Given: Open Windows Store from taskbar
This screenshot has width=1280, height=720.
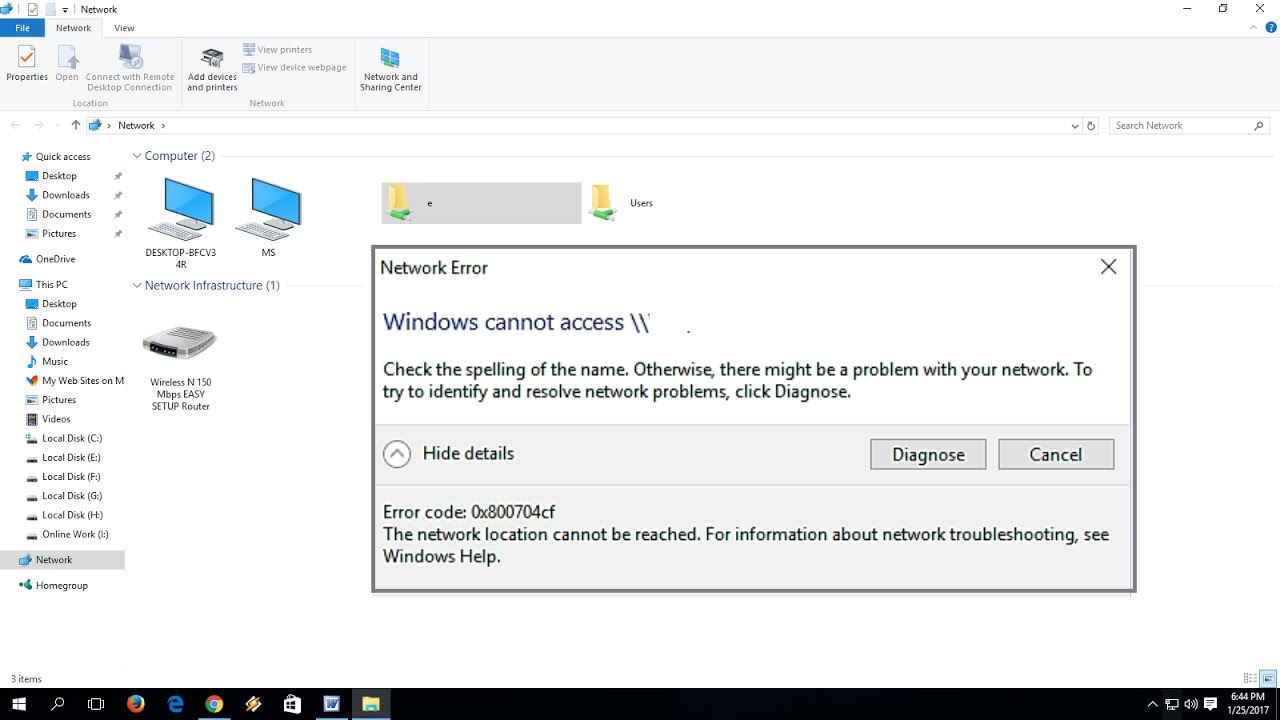Looking at the screenshot, I should pos(292,704).
